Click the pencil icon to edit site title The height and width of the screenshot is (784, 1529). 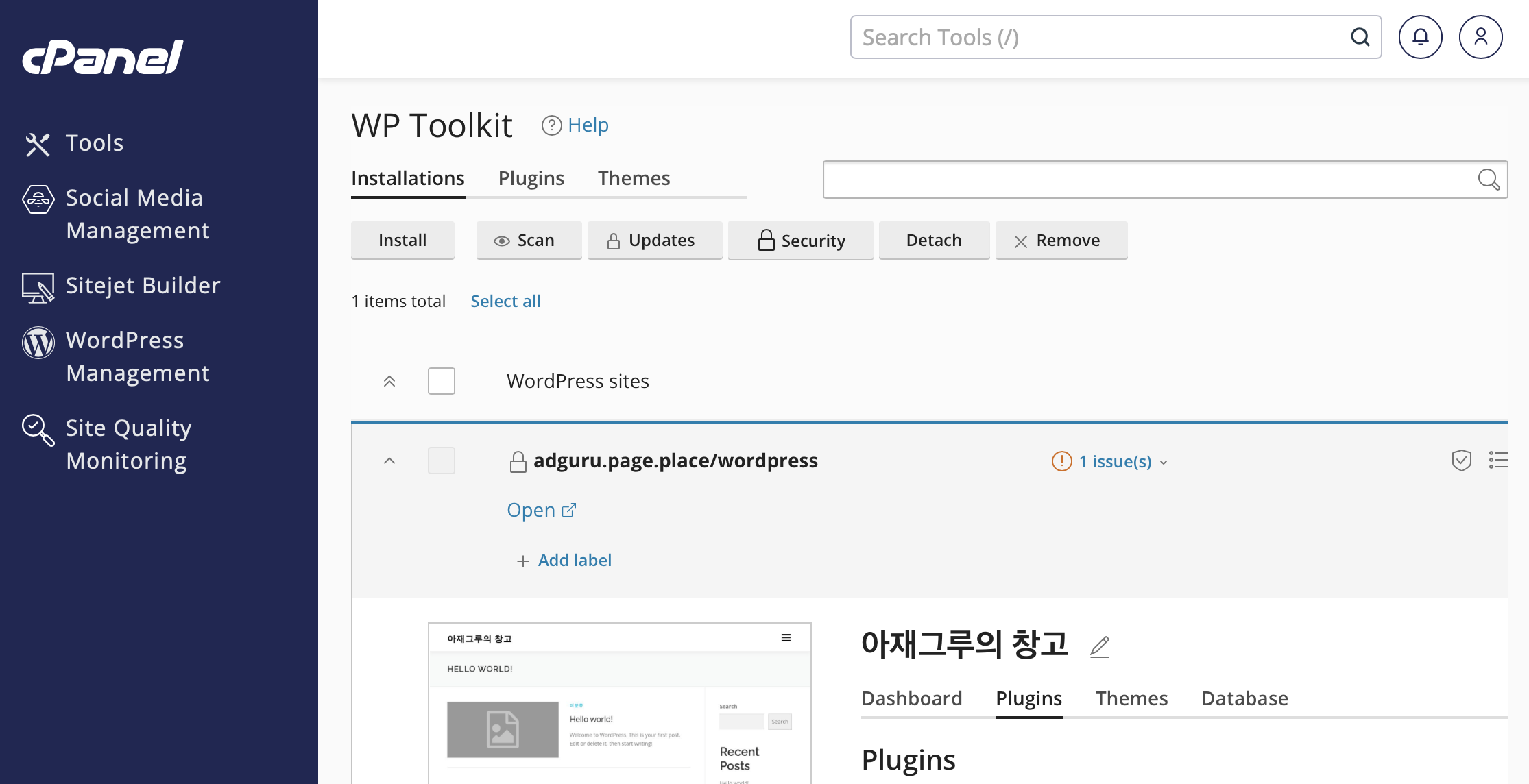1100,646
